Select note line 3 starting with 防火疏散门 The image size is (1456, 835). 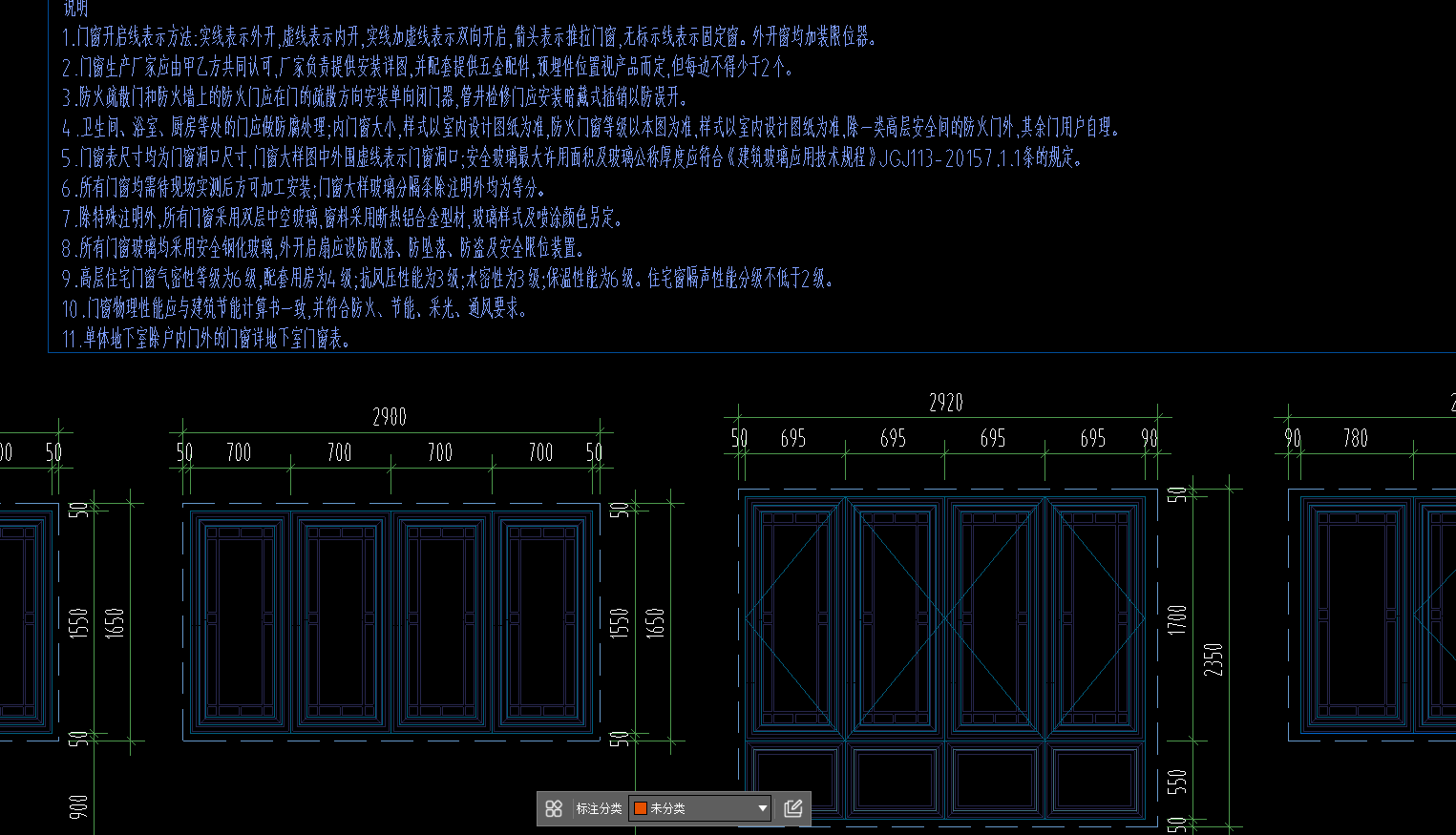[x=375, y=97]
